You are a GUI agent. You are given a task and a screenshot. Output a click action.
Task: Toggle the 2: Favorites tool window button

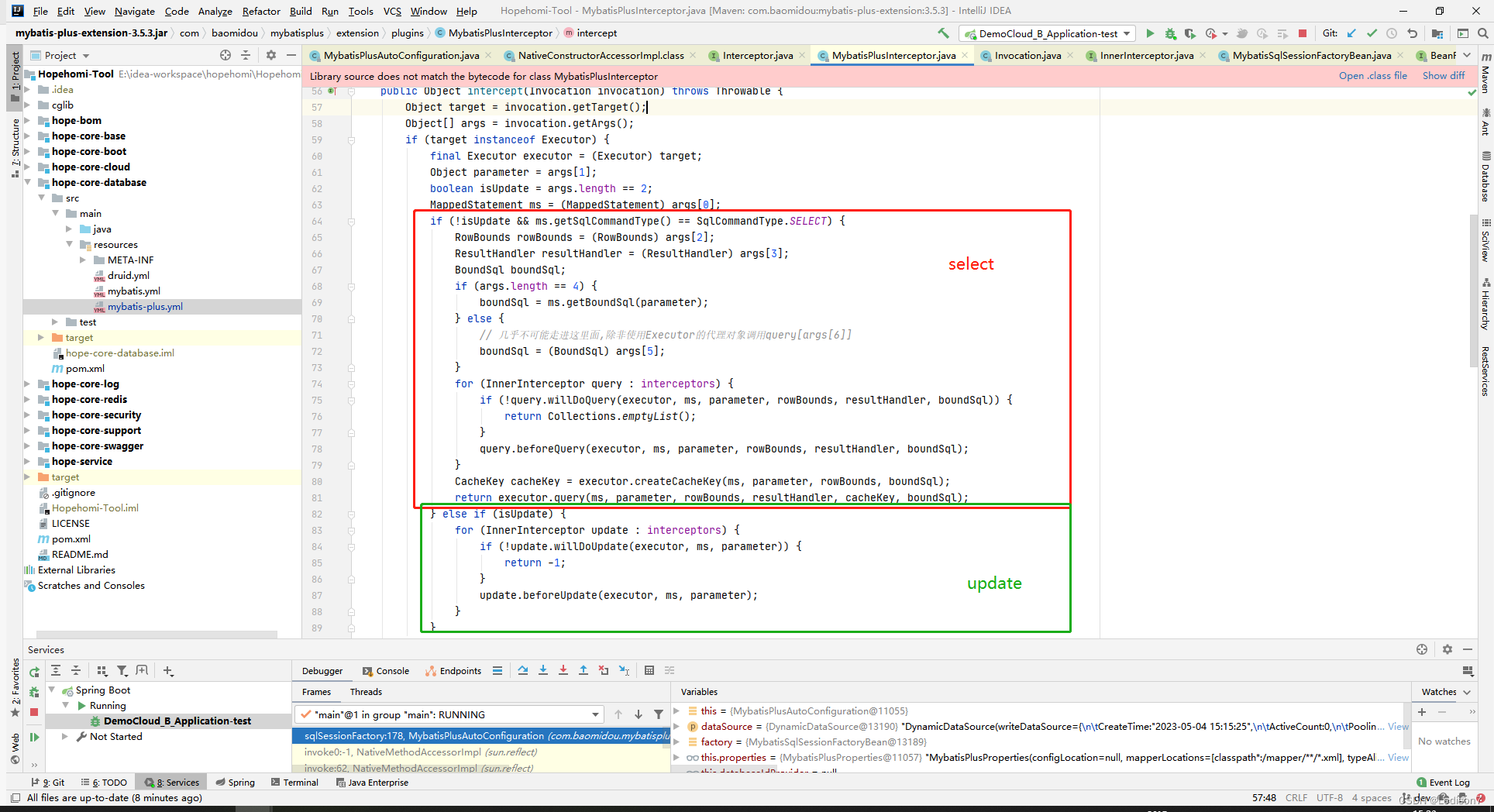pyautogui.click(x=15, y=688)
